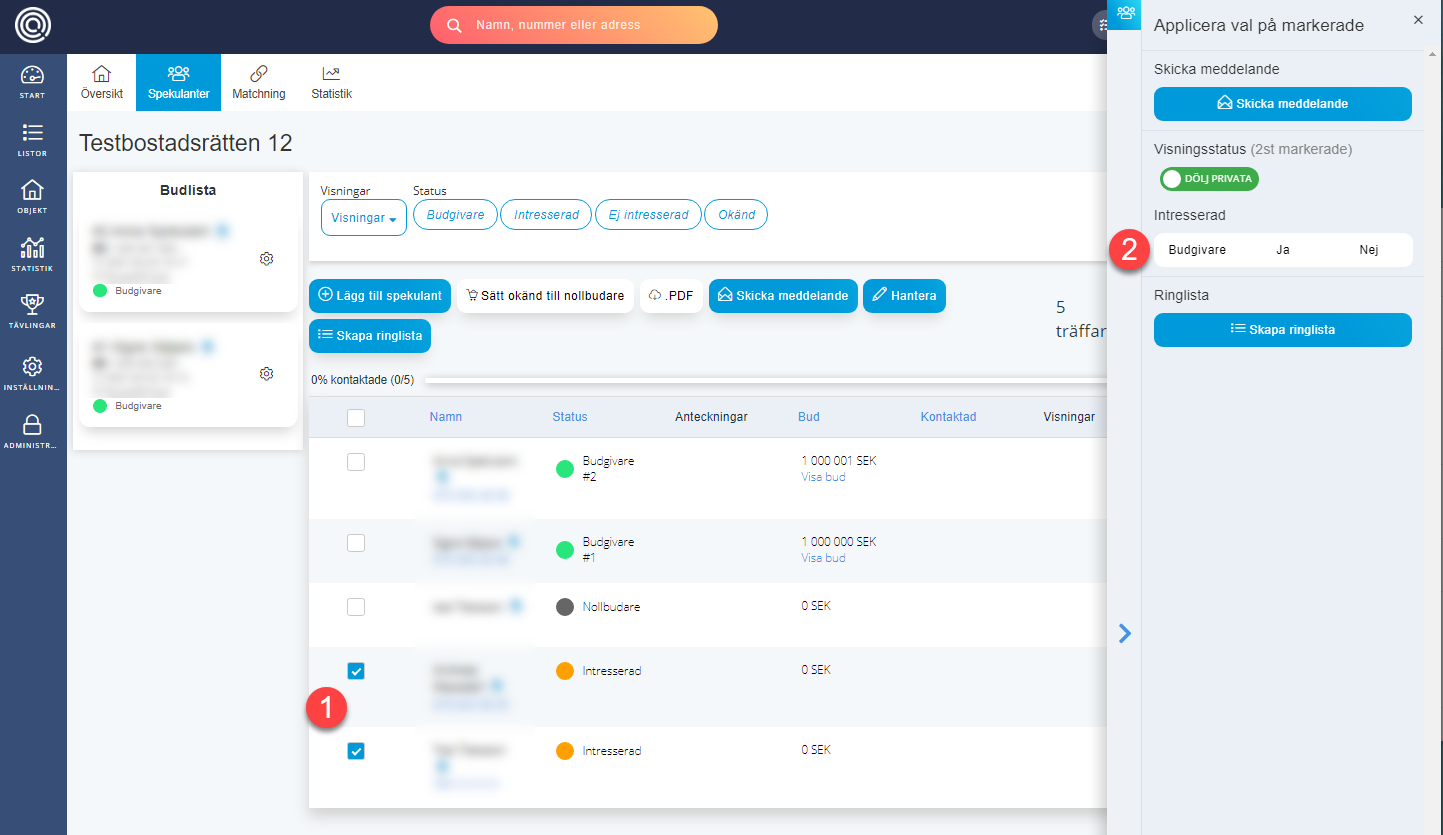Open Statistik in the left sidebar
The image size is (1443, 835).
[x=32, y=254]
